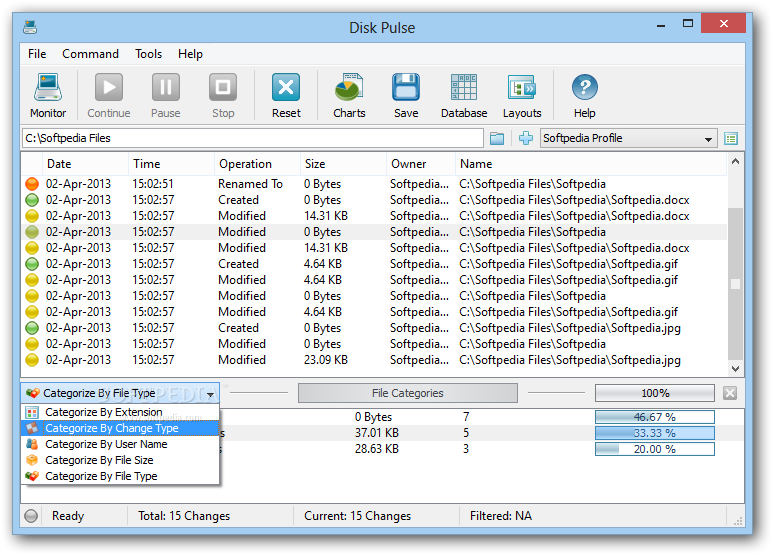Screen dimensions: 773x555
Task: Click the 20.00 % progress bar
Action: [655, 449]
